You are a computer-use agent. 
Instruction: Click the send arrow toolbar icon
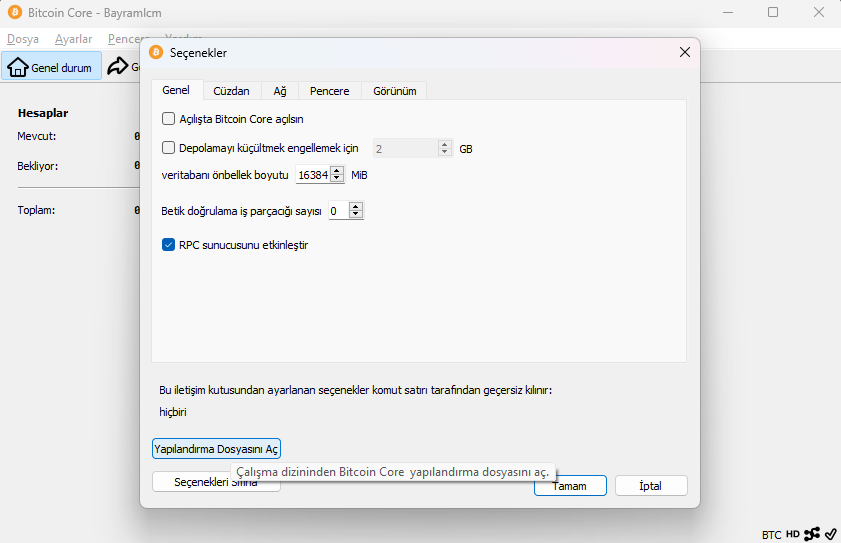pyautogui.click(x=118, y=67)
